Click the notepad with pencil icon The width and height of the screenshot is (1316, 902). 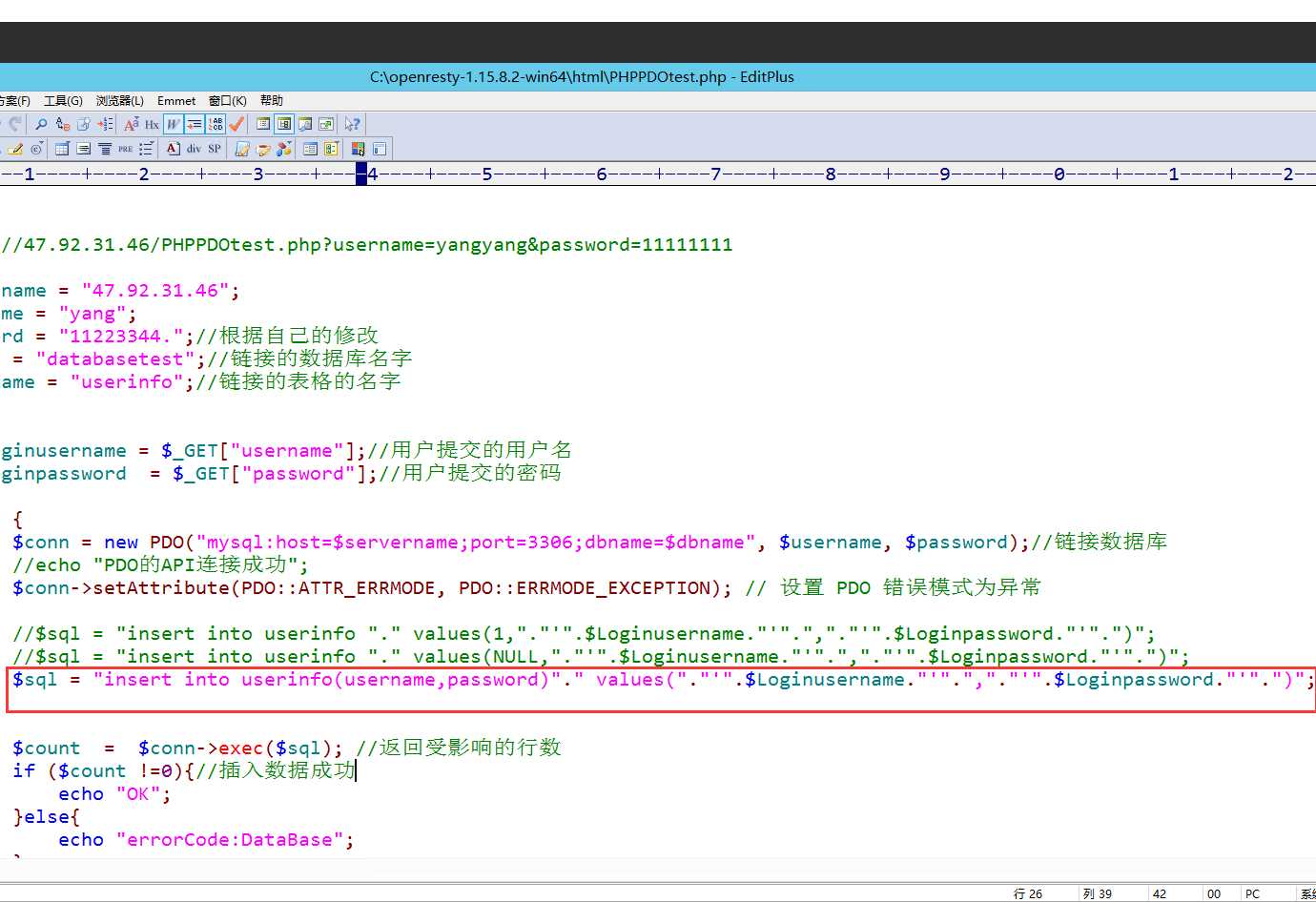[x=242, y=149]
